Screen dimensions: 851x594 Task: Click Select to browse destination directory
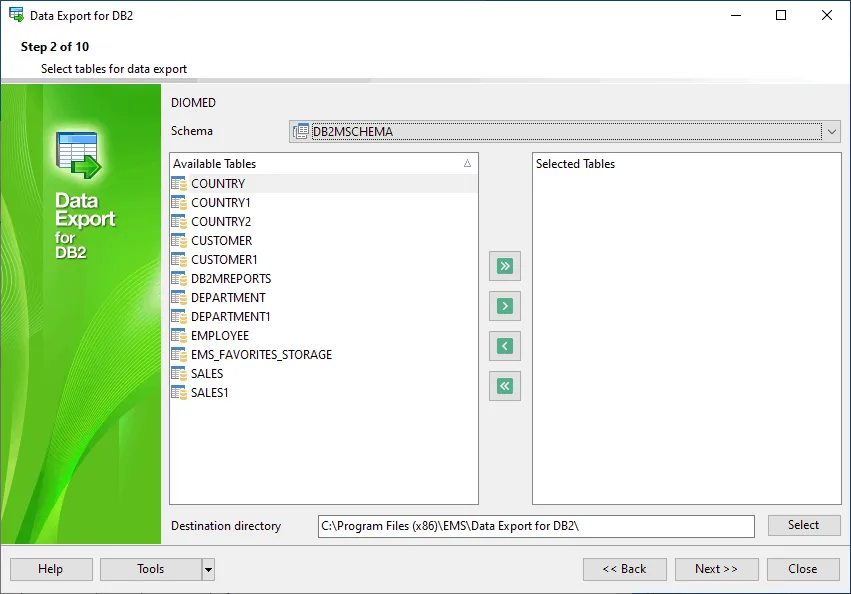[x=804, y=525]
